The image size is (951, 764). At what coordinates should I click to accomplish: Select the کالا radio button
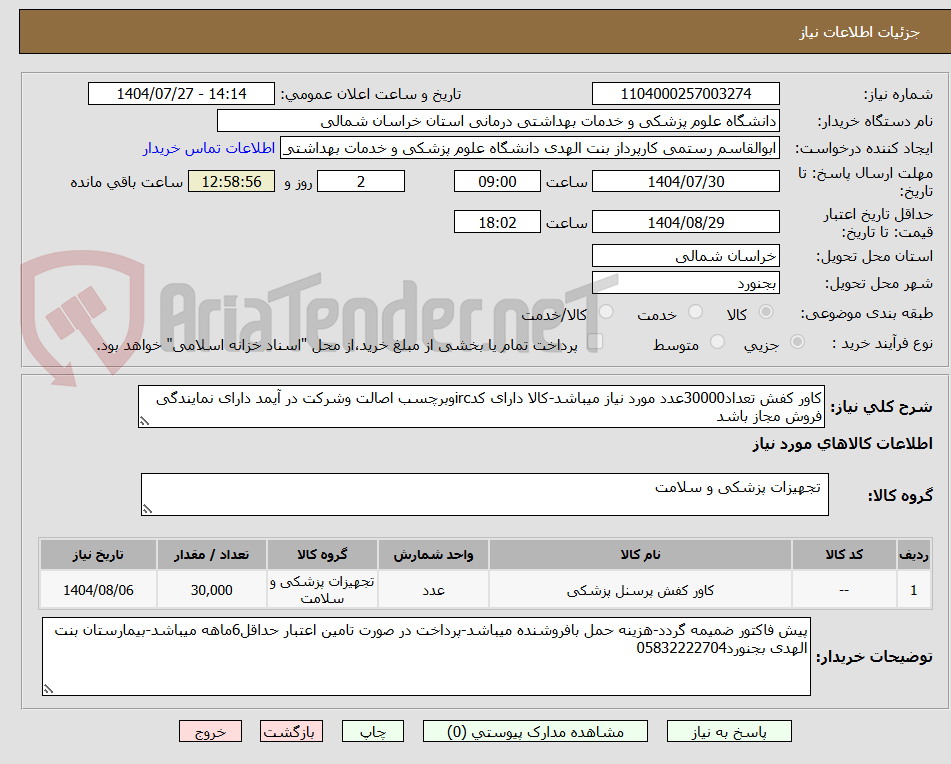click(x=766, y=312)
